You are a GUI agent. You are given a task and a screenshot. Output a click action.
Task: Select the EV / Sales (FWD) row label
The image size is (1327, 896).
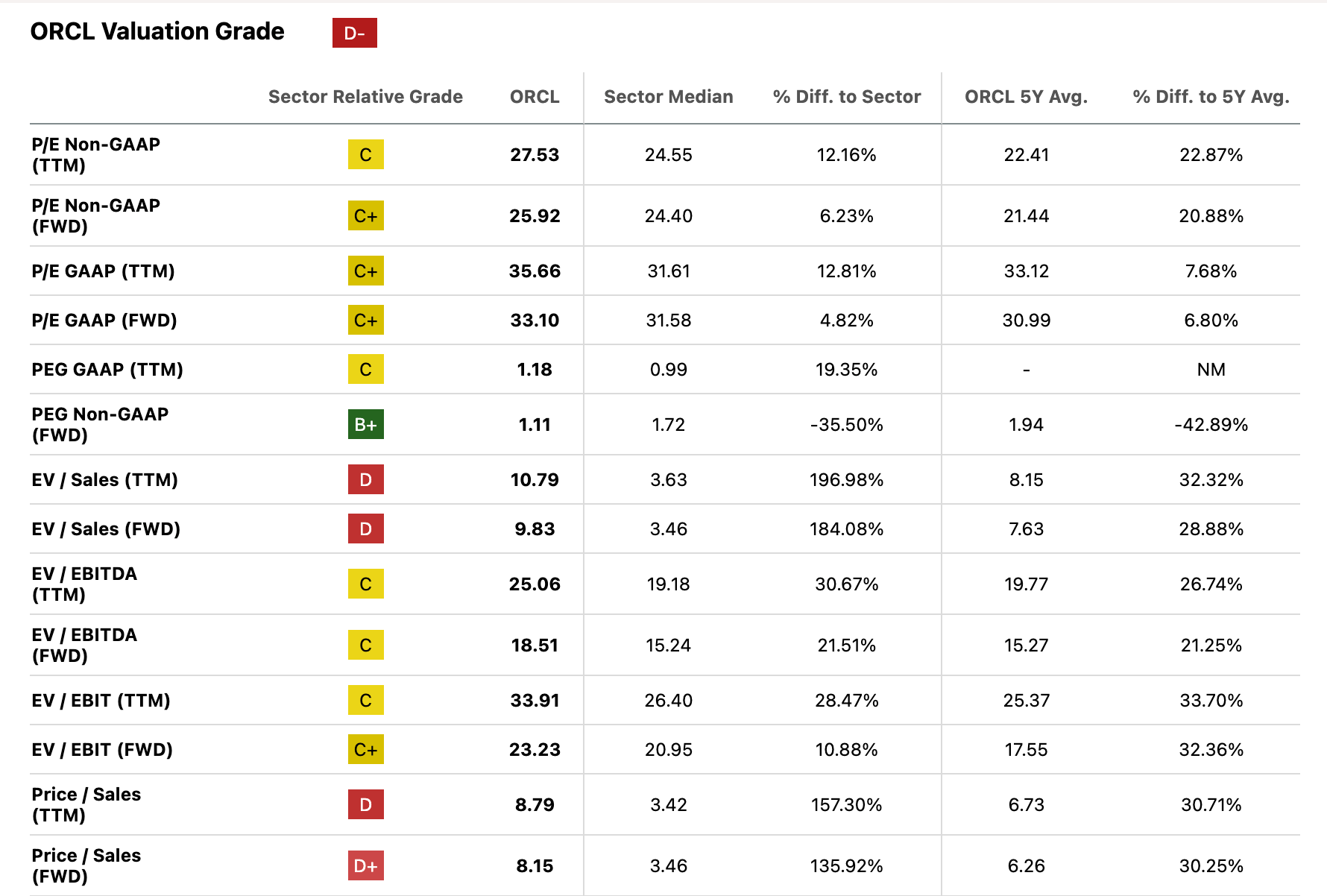[106, 529]
